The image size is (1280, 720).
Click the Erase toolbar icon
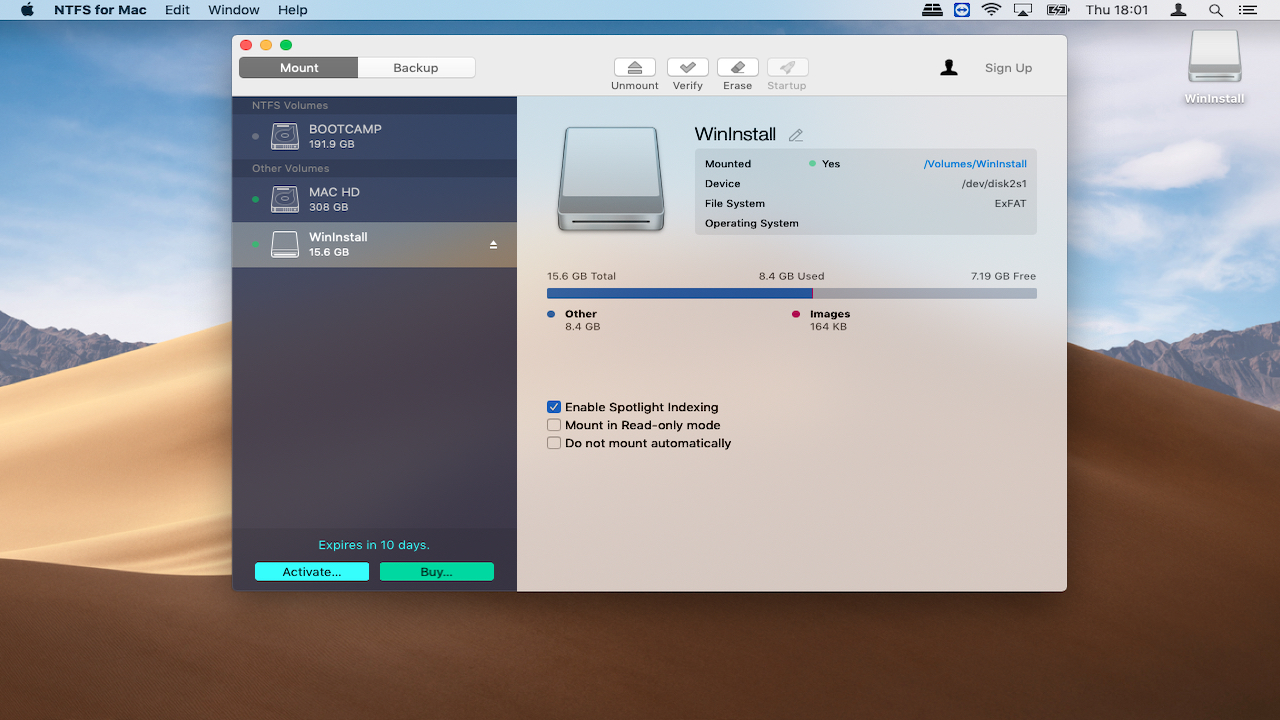[x=738, y=68]
